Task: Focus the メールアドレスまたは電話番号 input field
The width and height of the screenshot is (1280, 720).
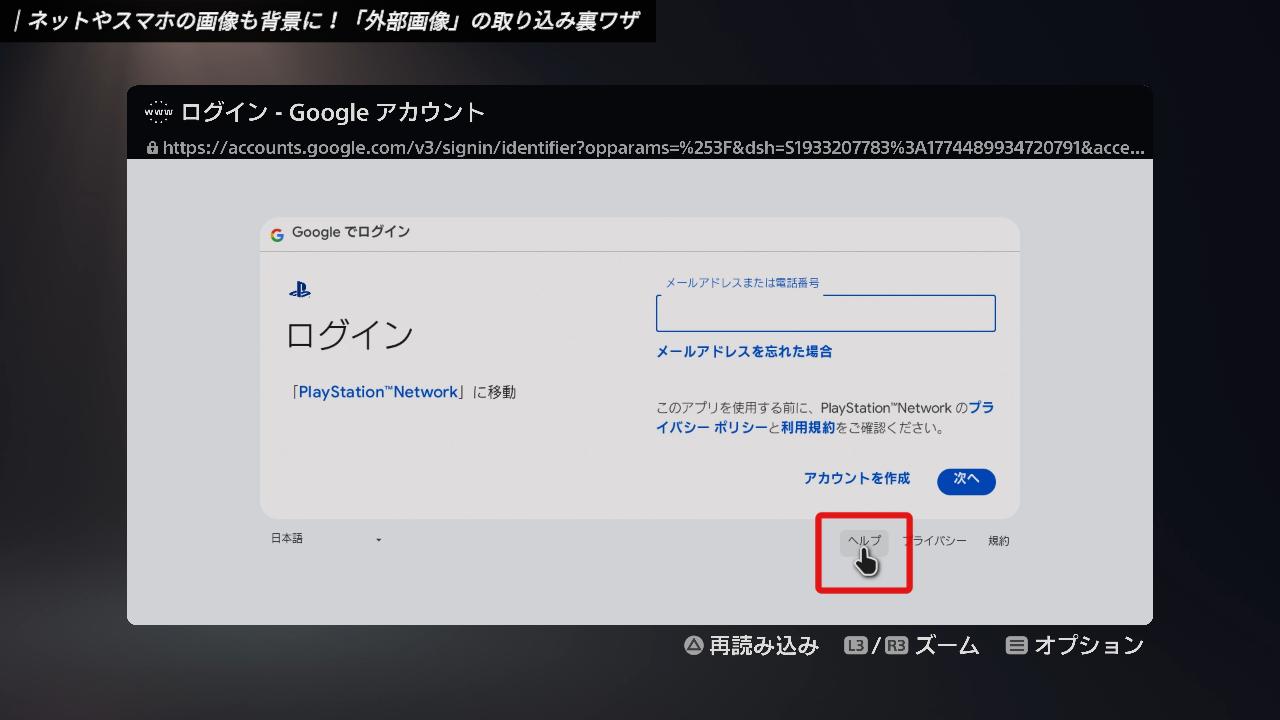Action: click(825, 313)
